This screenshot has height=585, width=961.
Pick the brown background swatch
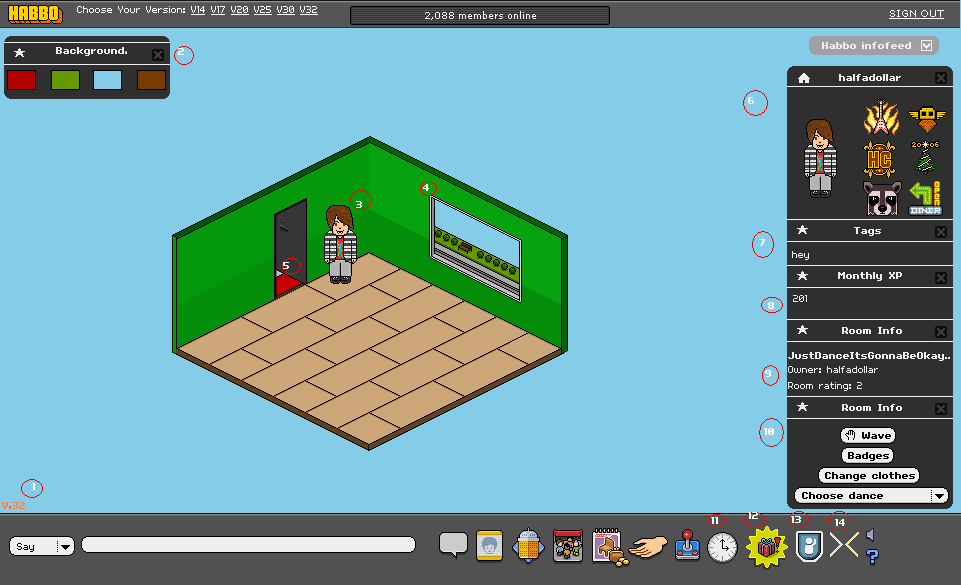click(151, 80)
